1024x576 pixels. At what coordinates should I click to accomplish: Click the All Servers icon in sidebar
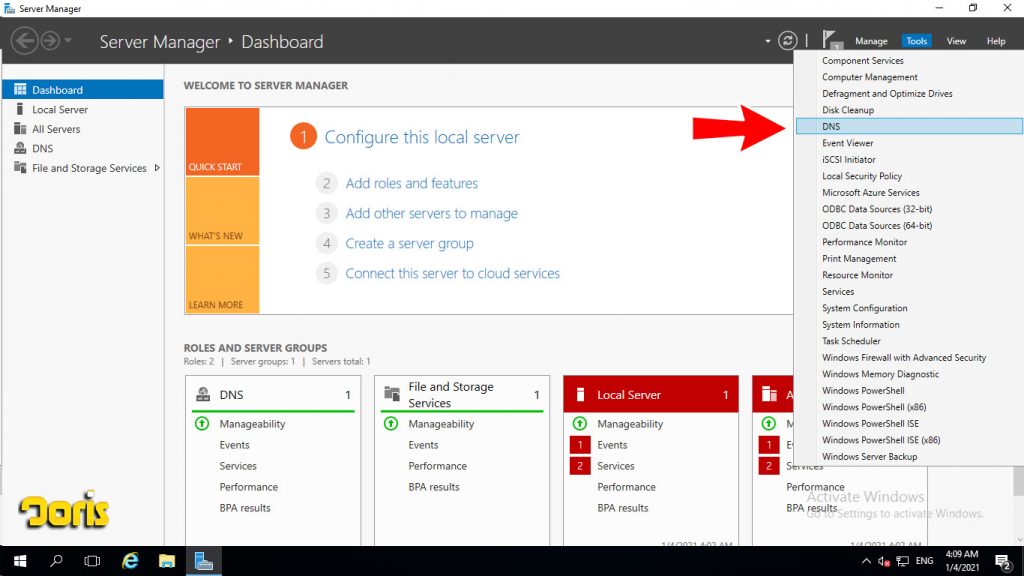pos(20,129)
